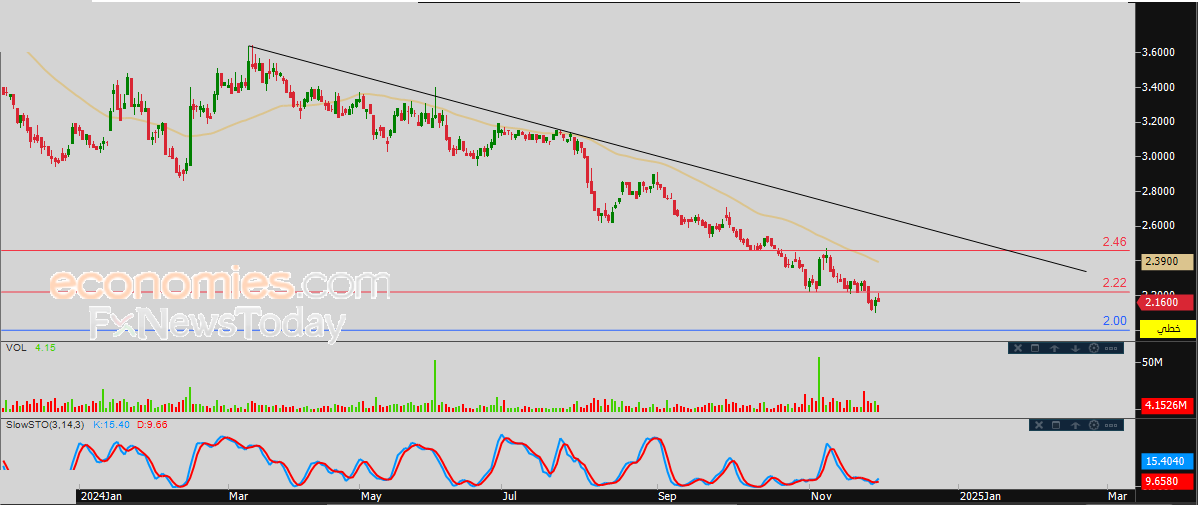Select the 2.22 level label
Viewport: 1198px width, 505px height.
(x=1114, y=283)
